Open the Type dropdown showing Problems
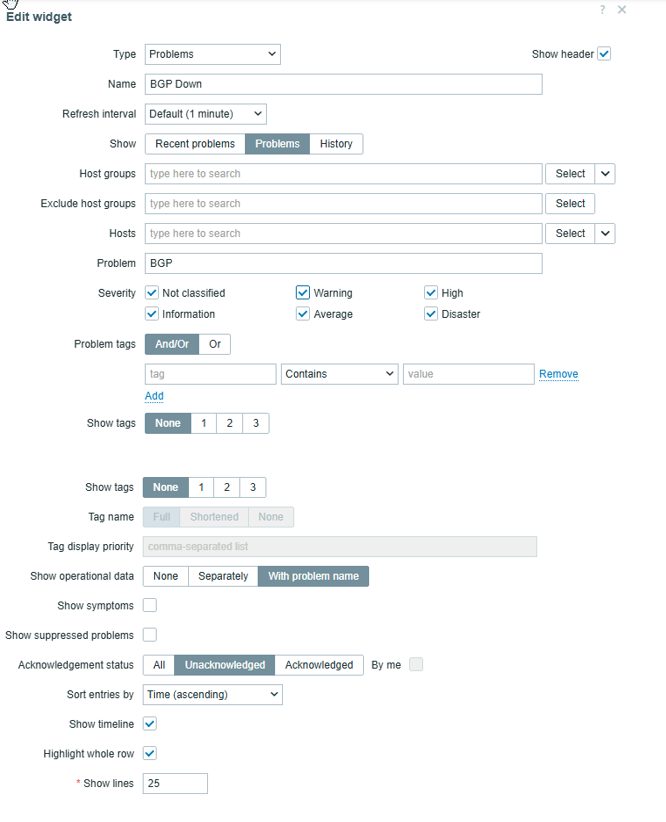The image size is (666, 822). 212,55
